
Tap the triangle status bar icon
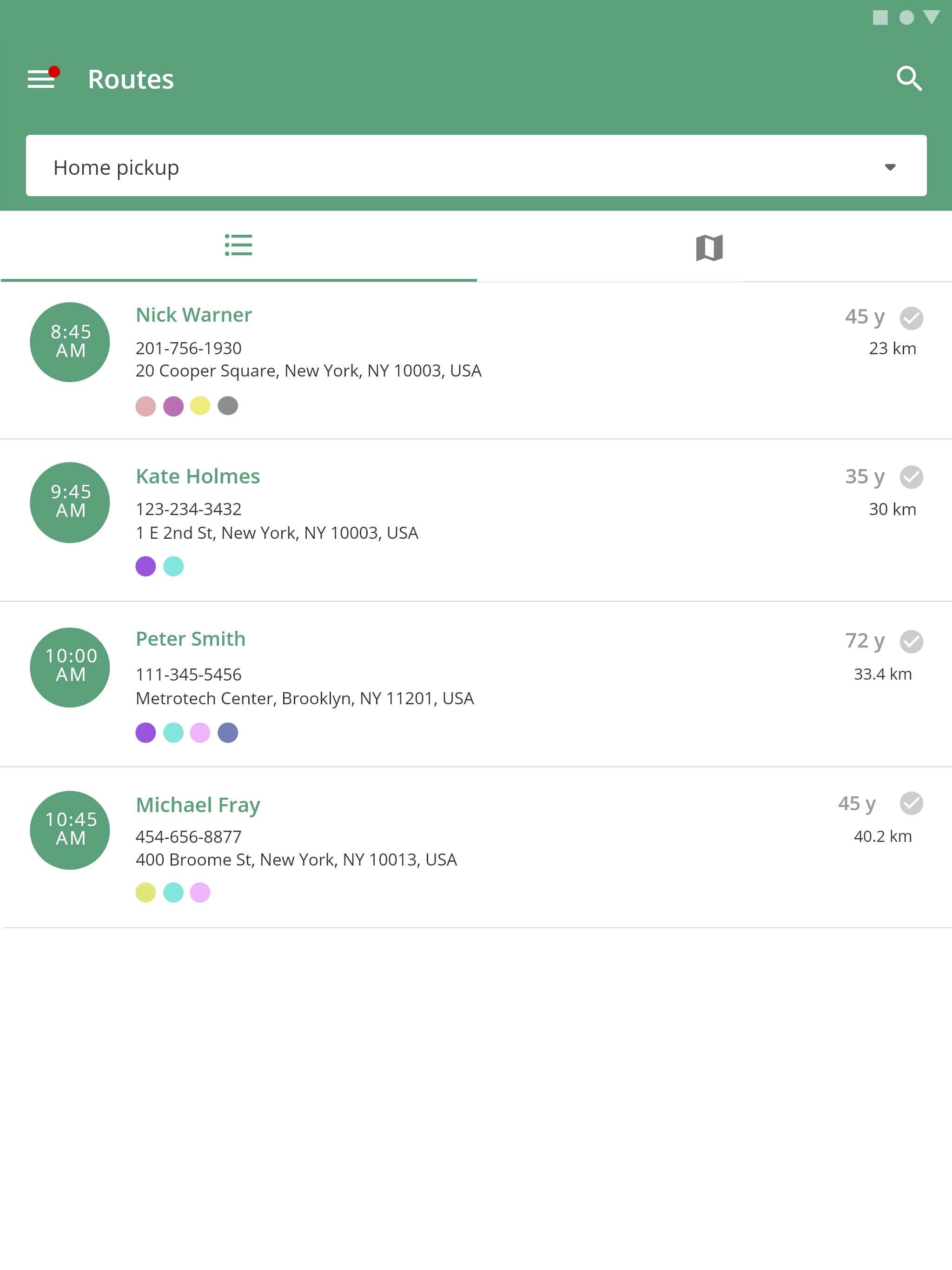tap(932, 17)
